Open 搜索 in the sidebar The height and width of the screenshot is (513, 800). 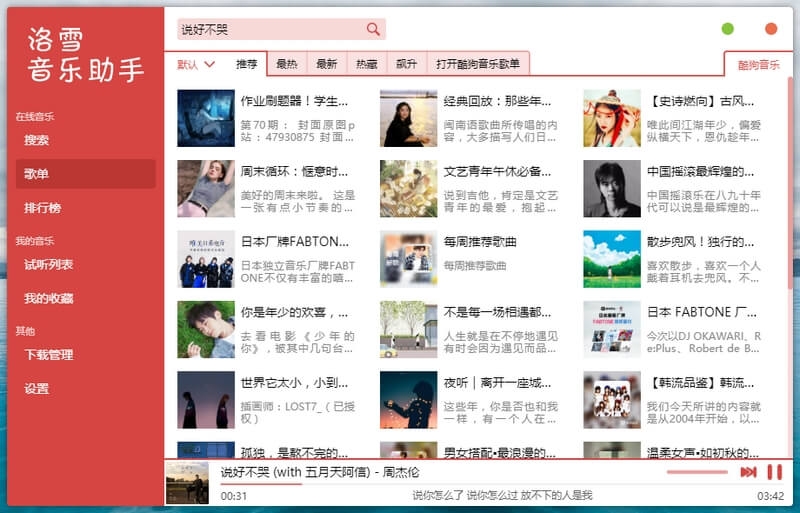[85, 140]
